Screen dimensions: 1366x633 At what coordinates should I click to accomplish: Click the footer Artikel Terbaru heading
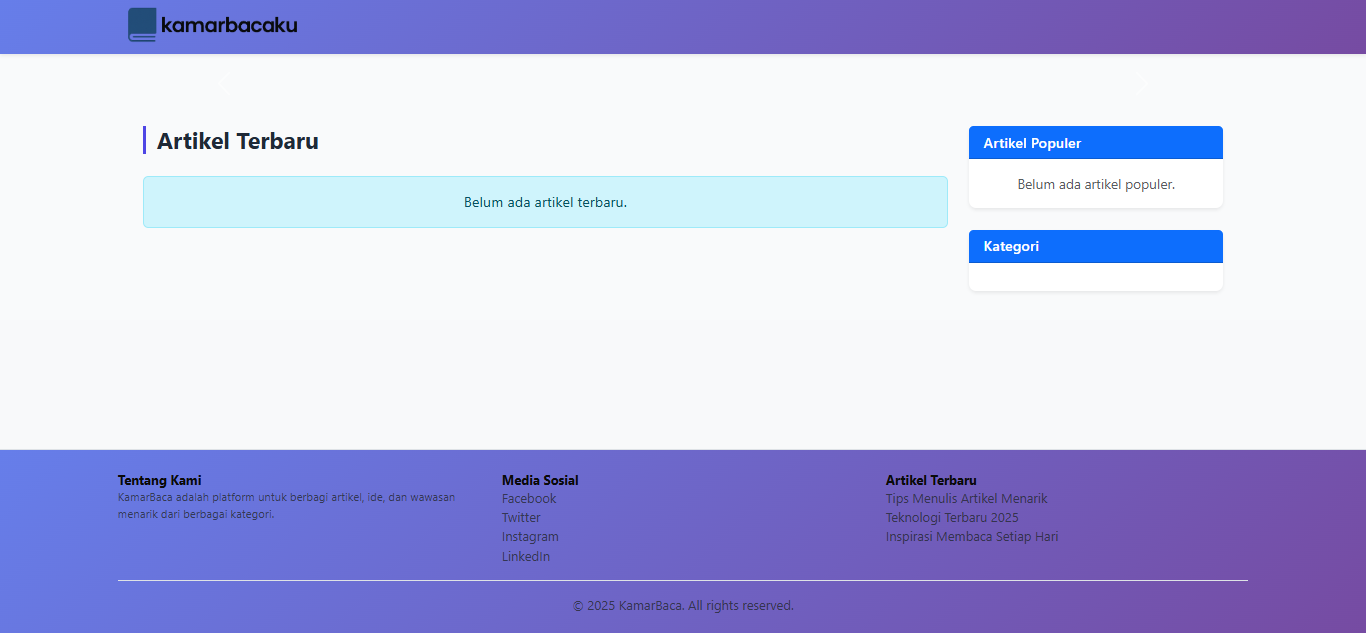click(x=931, y=480)
